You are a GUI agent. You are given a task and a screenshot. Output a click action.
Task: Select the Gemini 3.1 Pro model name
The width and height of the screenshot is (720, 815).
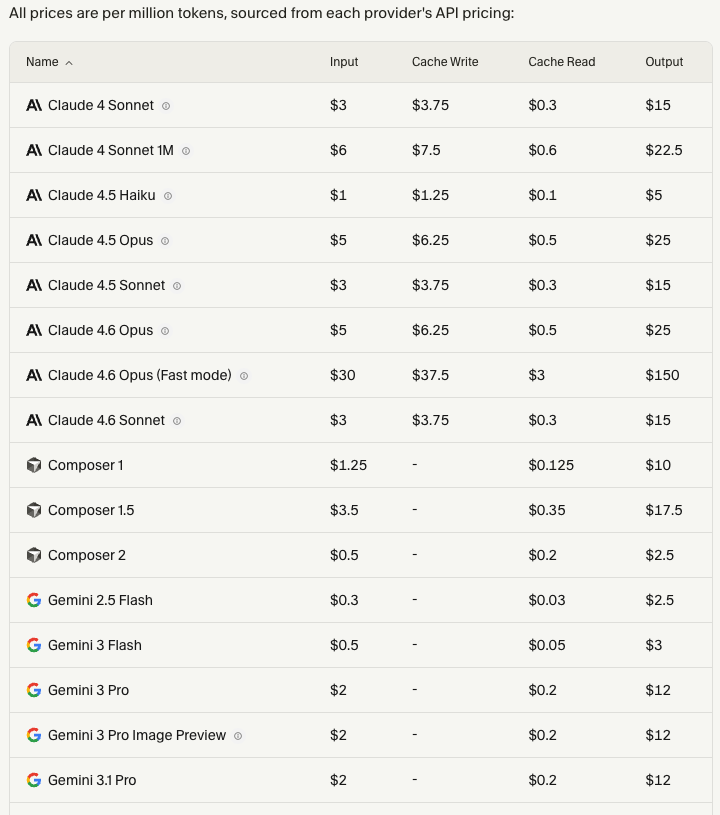click(x=92, y=780)
